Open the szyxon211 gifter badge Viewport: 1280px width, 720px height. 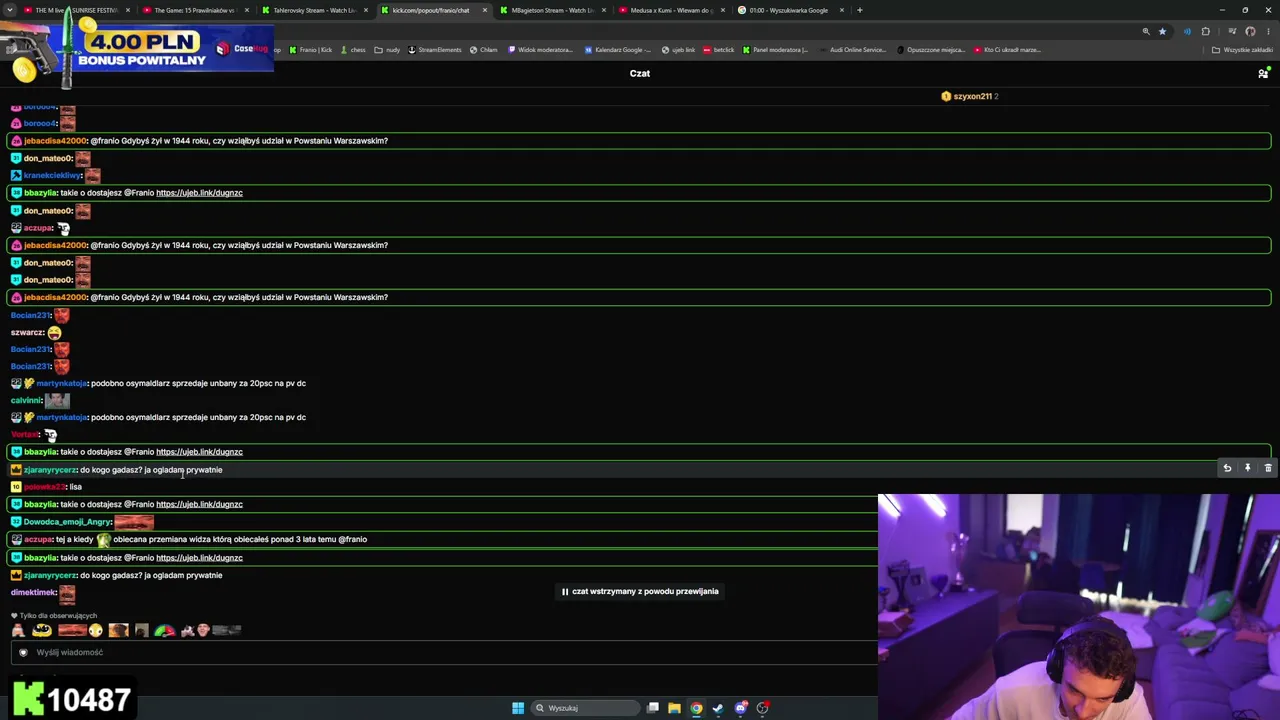coord(946,96)
